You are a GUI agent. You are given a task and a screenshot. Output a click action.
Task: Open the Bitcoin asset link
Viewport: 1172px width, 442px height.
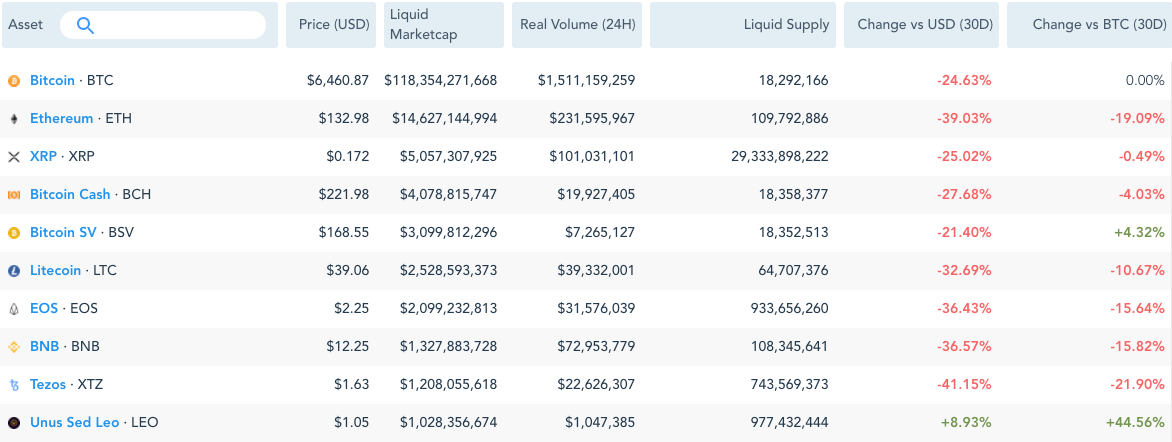coord(52,80)
